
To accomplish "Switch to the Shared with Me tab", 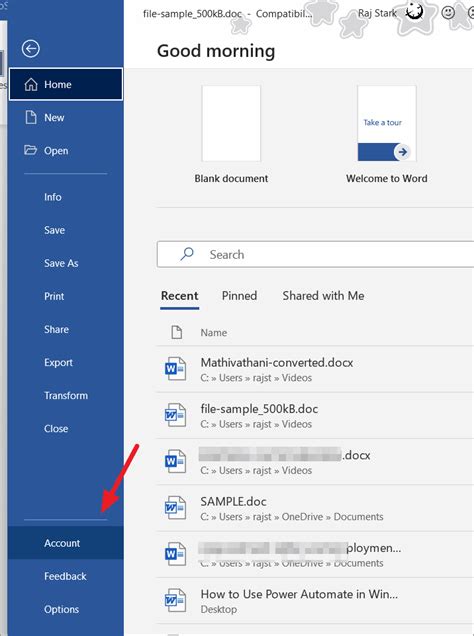I will pyautogui.click(x=323, y=296).
